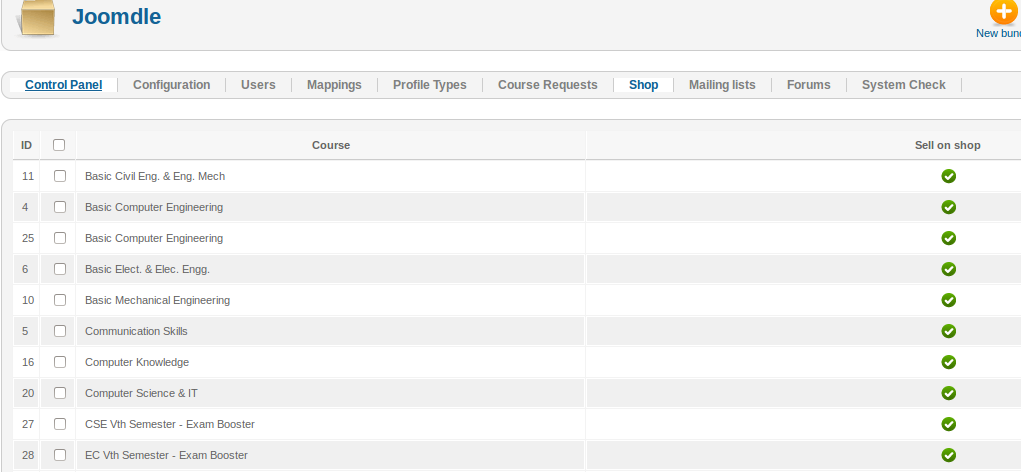Click green checkmark for Basic Elect. & Elec. Engg.
The image size is (1021, 472).
948,269
